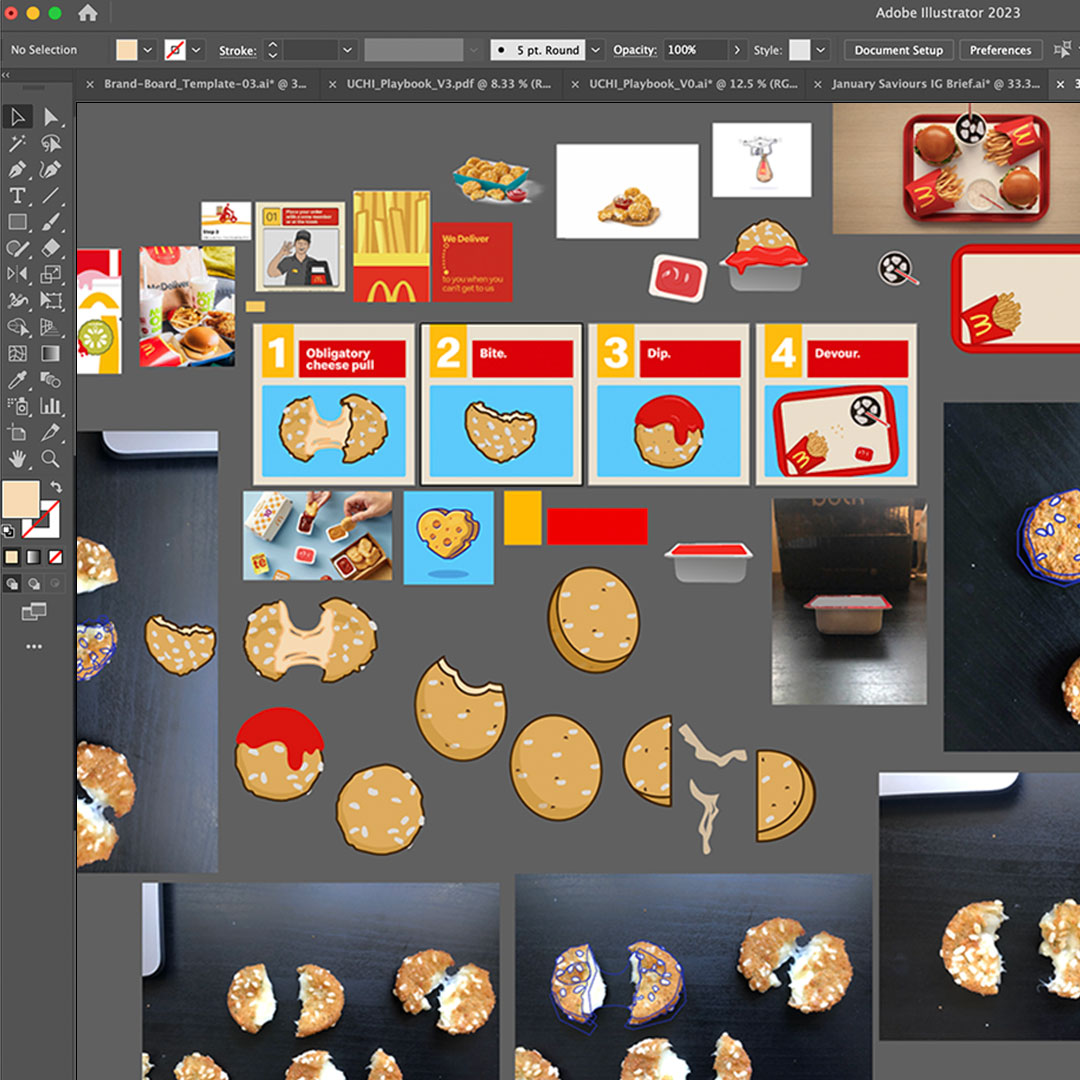Select the Free Transform tool
Viewport: 1080px width, 1080px height.
click(51, 300)
